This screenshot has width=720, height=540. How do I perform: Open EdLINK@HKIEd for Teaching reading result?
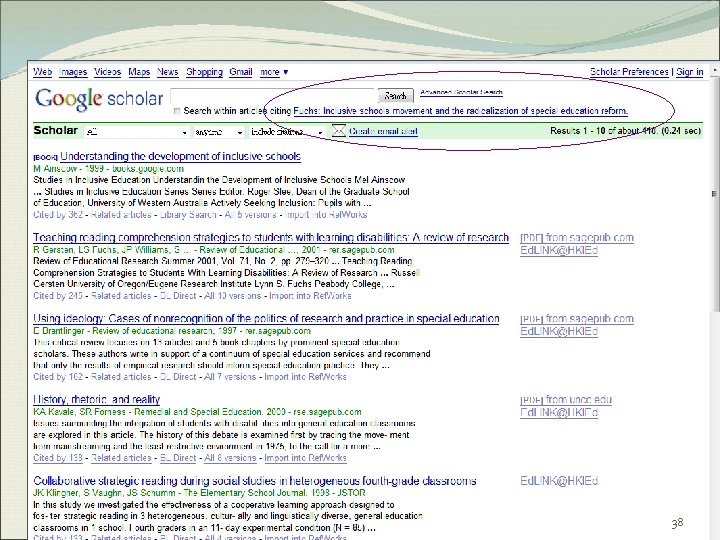click(x=559, y=250)
